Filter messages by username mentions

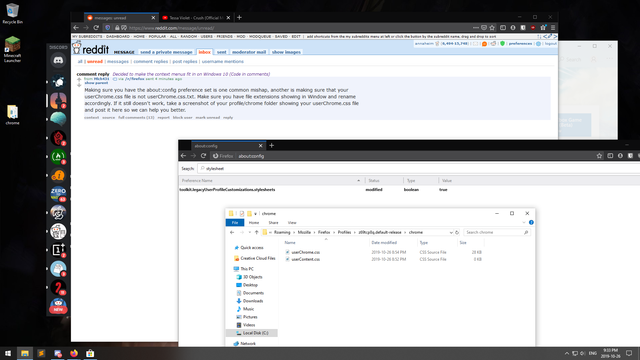pyautogui.click(x=222, y=61)
